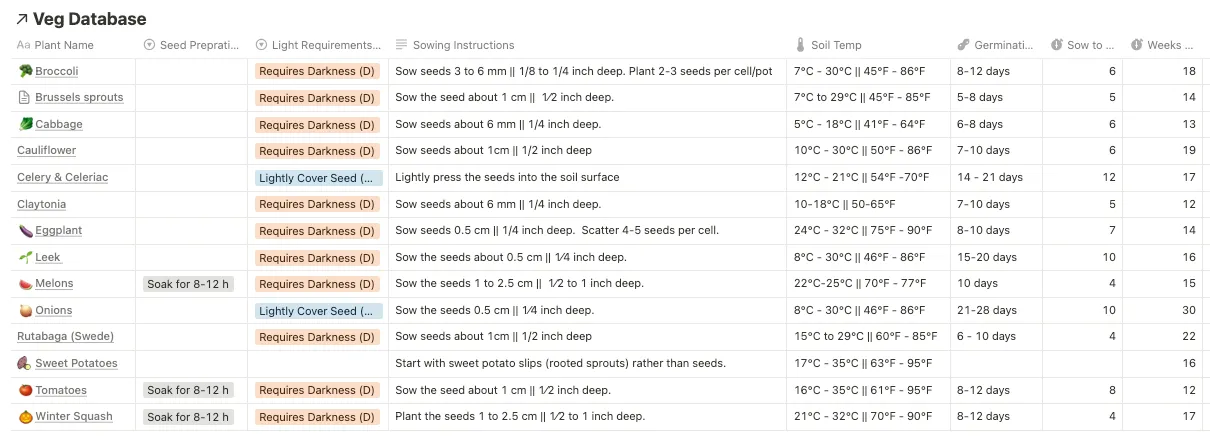Click the tomato emoji icon
Viewport: 1210px width, 437px height.
click(x=25, y=390)
